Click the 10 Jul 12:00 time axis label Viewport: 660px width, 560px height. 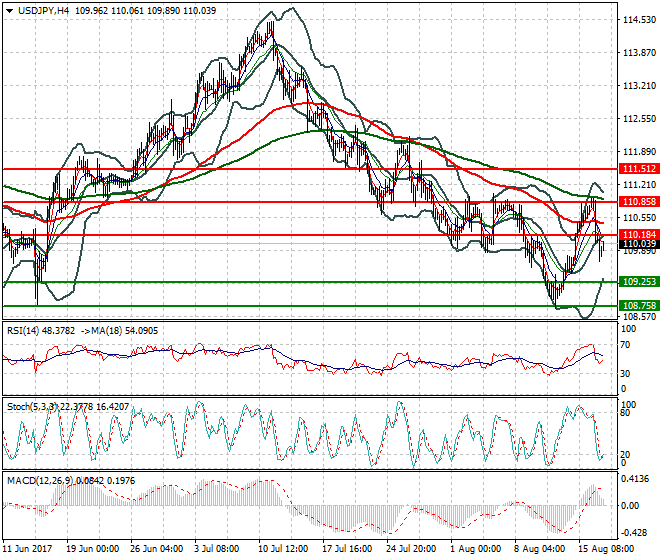point(283,549)
